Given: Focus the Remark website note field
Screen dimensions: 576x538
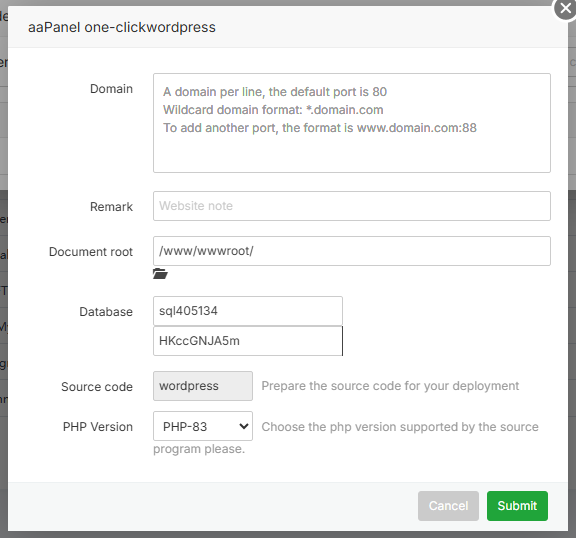Looking at the screenshot, I should [x=352, y=206].
